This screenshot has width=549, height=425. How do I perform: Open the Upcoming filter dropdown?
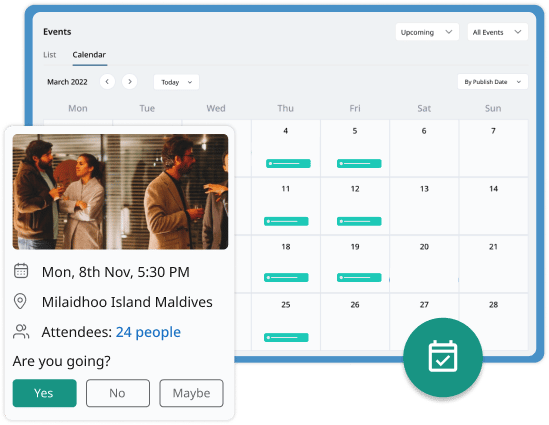[427, 32]
